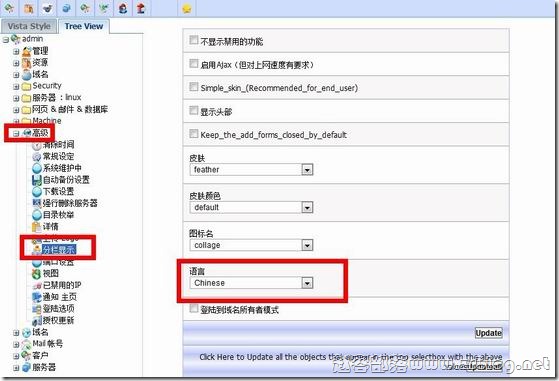This screenshot has width=559, height=381.
Task: Open the 皮肤 feather dropdown
Action: [x=251, y=170]
